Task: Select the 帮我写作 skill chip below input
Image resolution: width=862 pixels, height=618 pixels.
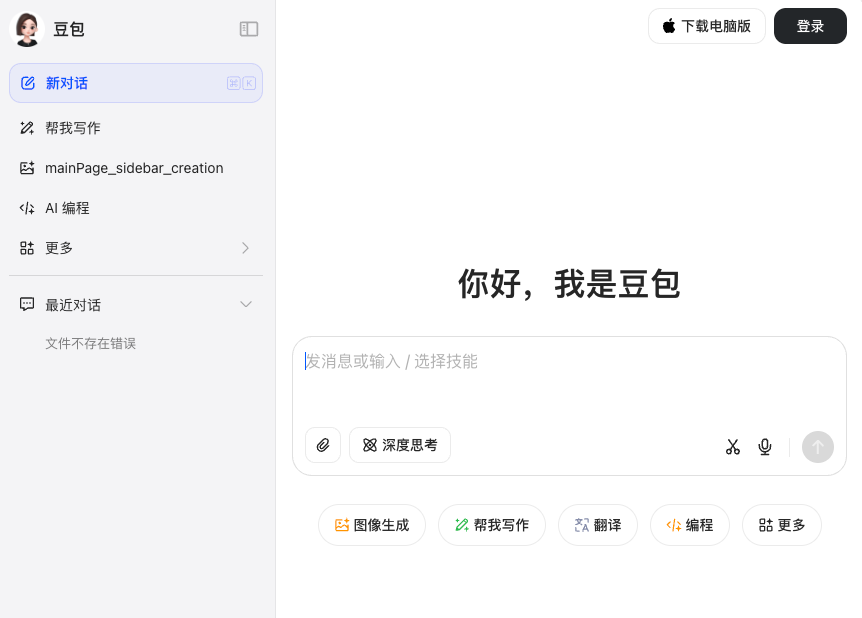Action: (491, 525)
